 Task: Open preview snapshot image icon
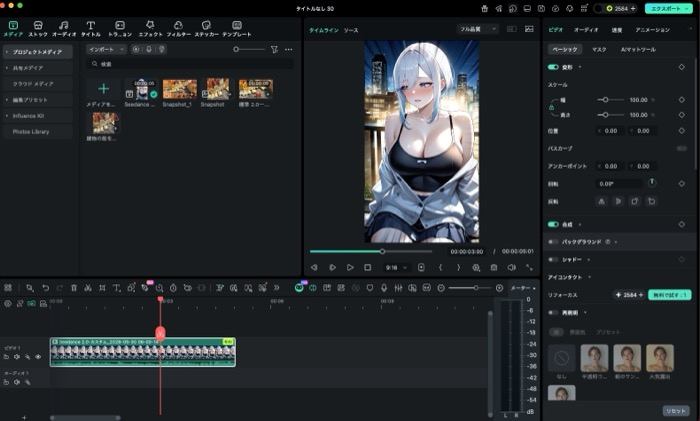tap(529, 29)
